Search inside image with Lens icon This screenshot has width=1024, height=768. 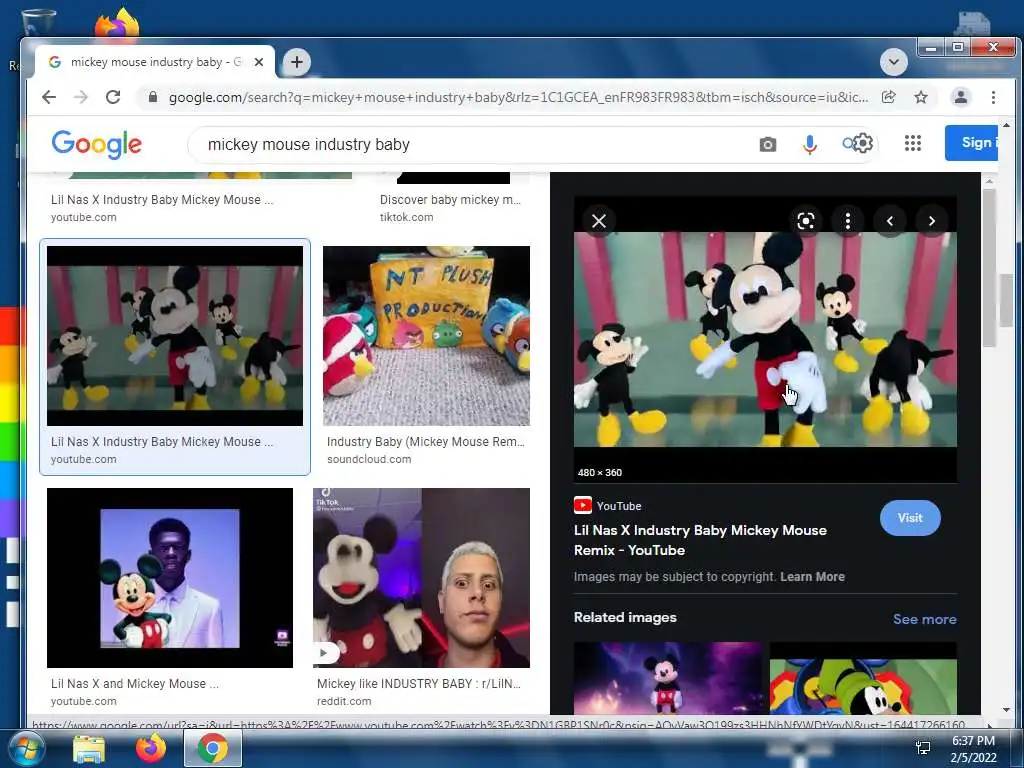806,221
